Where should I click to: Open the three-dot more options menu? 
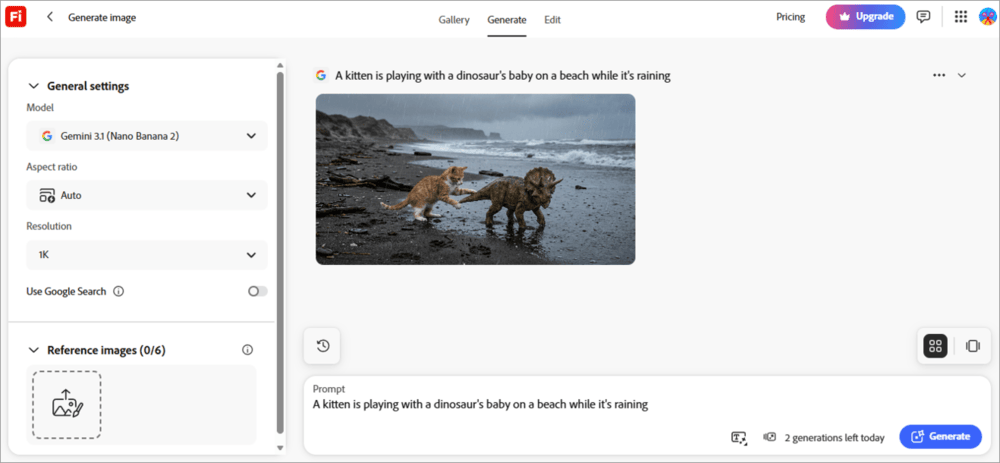939,75
